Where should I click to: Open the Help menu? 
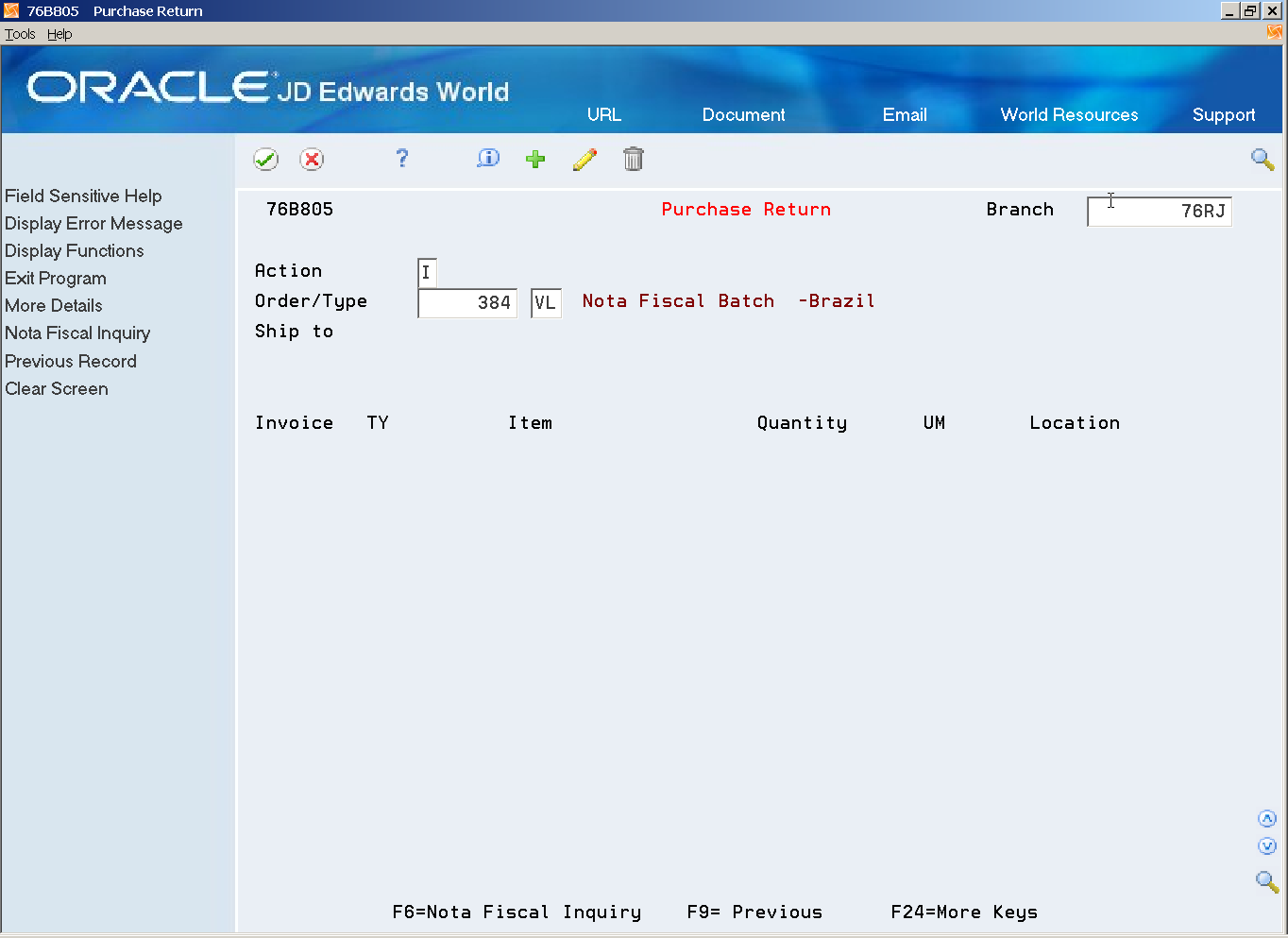59,34
